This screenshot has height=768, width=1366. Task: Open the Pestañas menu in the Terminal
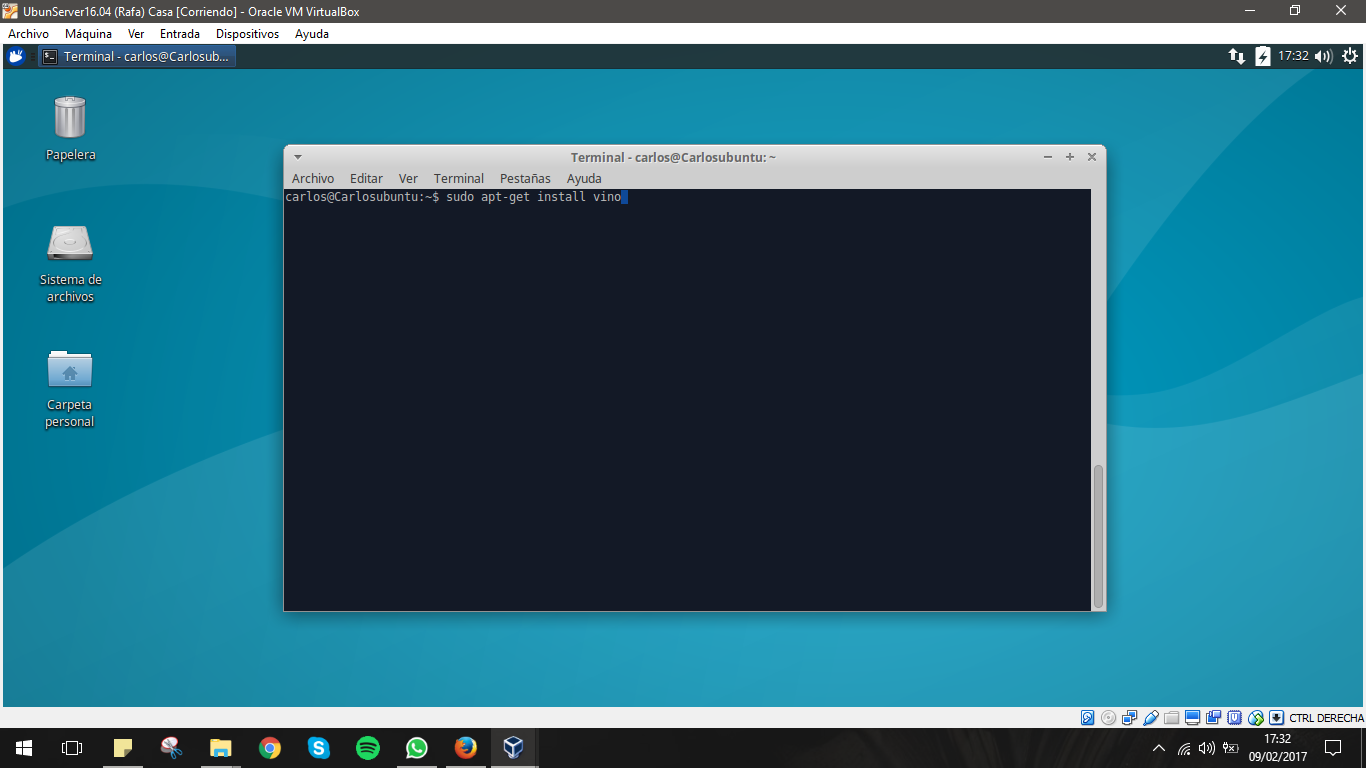tap(527, 178)
